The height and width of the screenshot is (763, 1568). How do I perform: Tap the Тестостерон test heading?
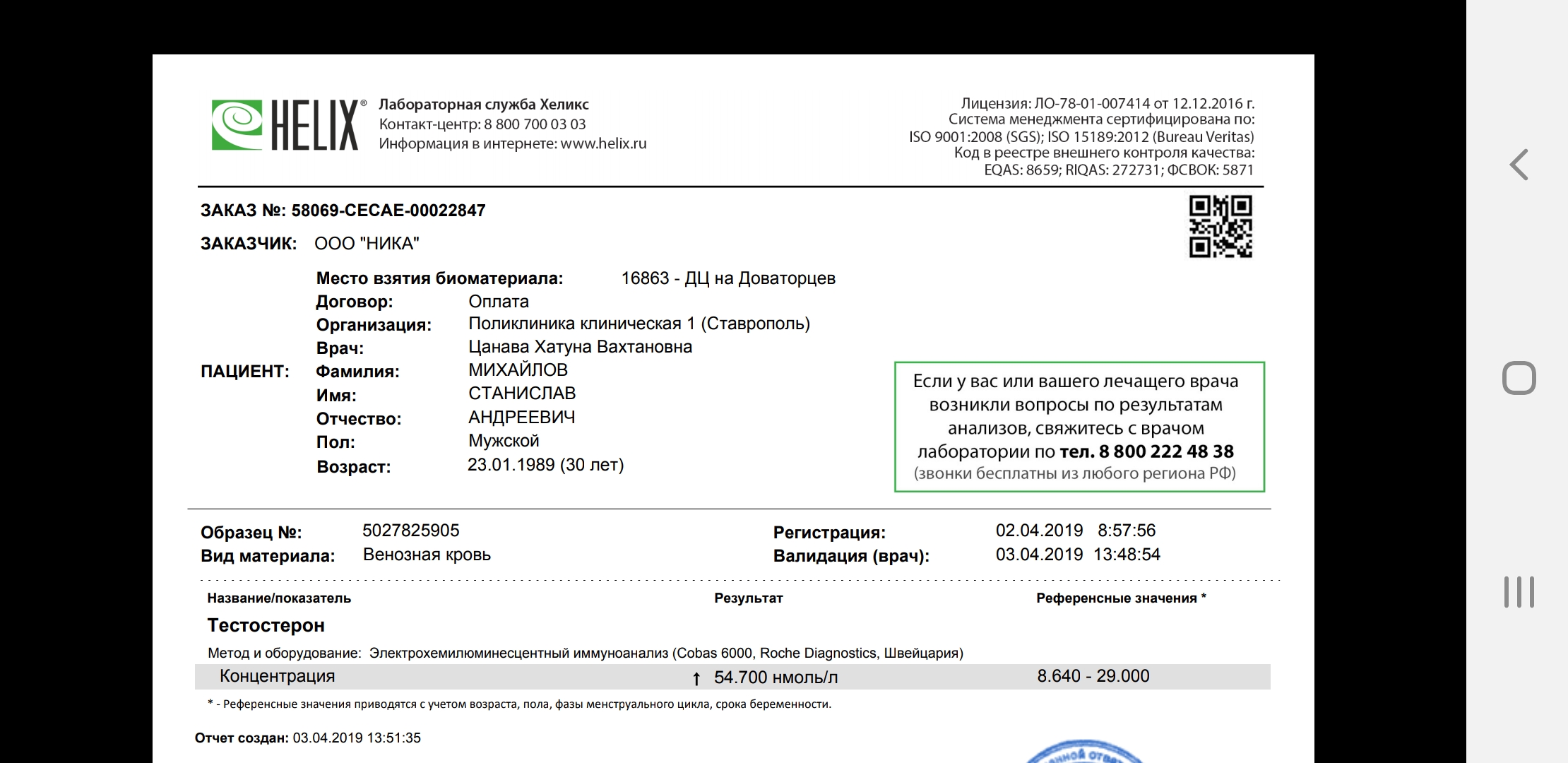tap(266, 625)
